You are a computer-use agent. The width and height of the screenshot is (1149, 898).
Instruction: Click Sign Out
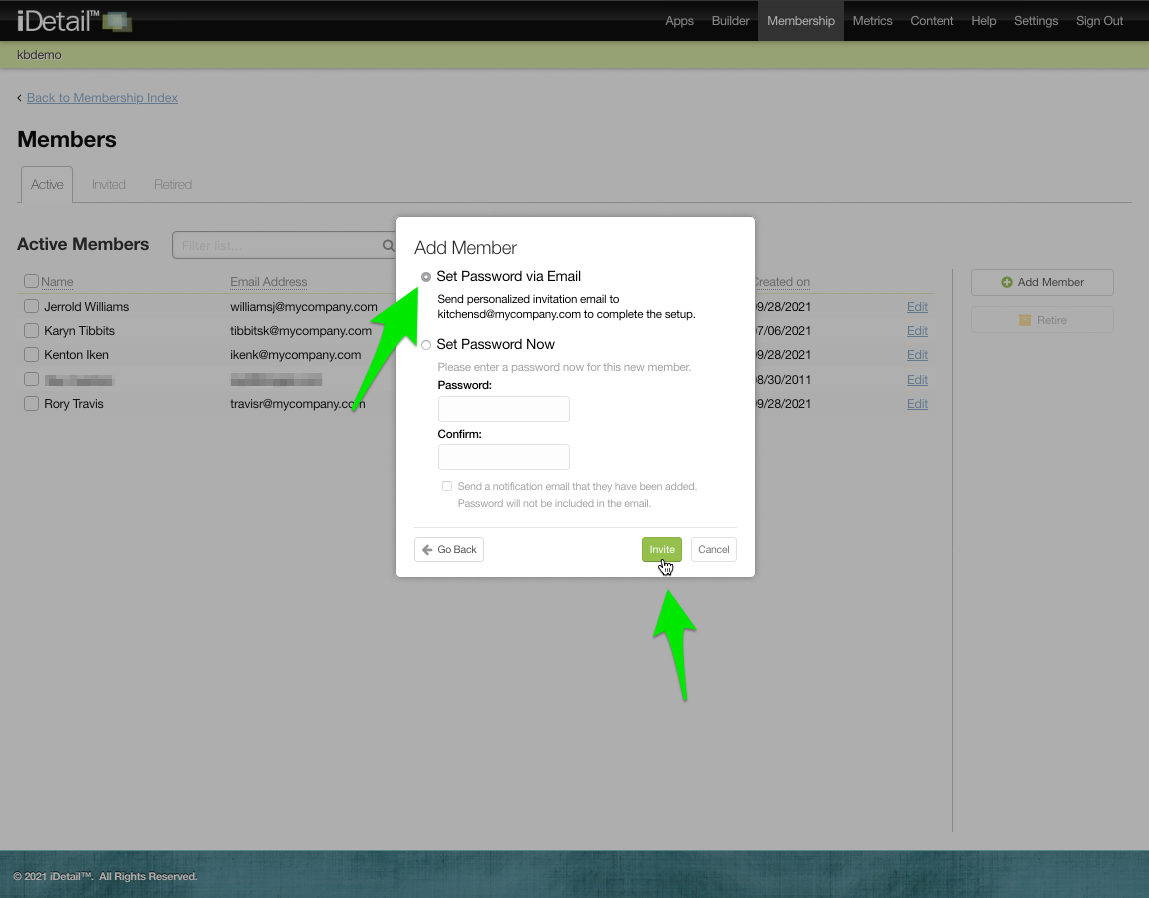1099,21
